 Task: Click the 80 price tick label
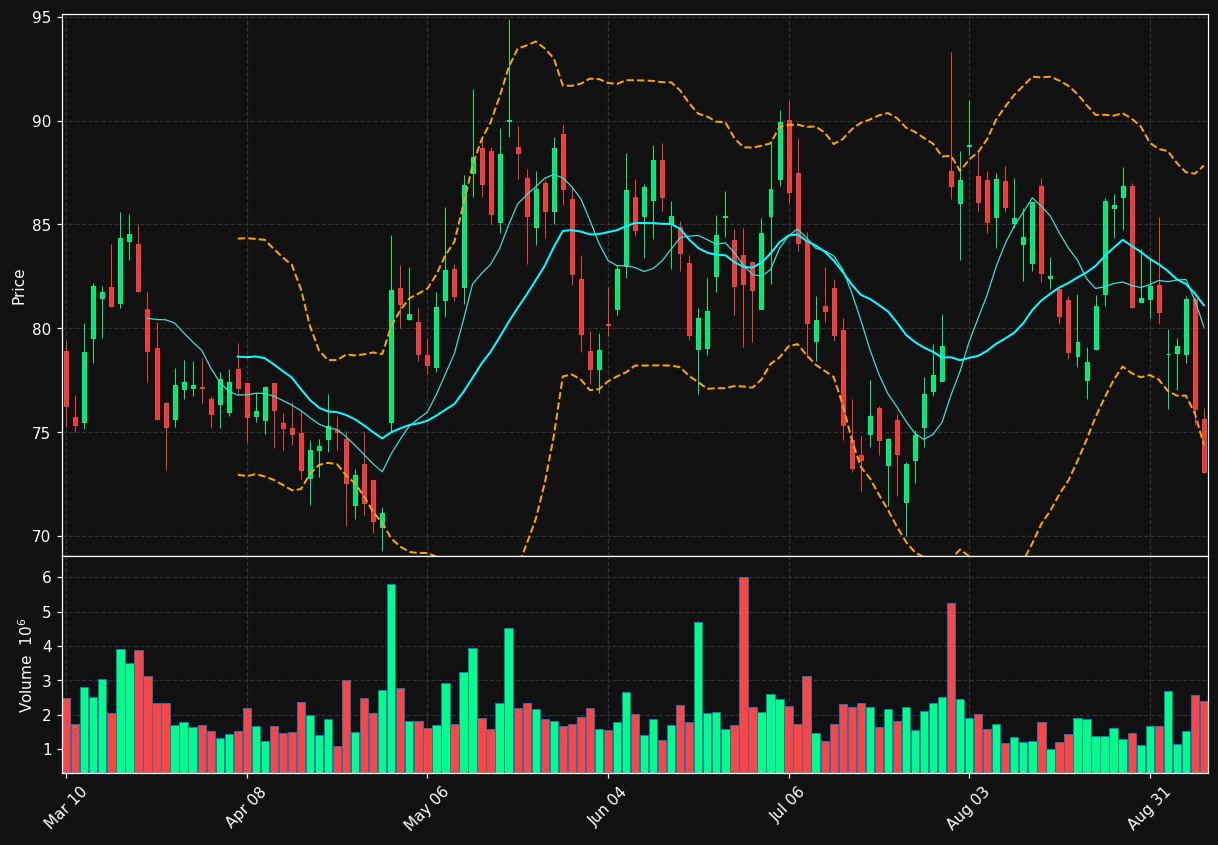coord(43,329)
